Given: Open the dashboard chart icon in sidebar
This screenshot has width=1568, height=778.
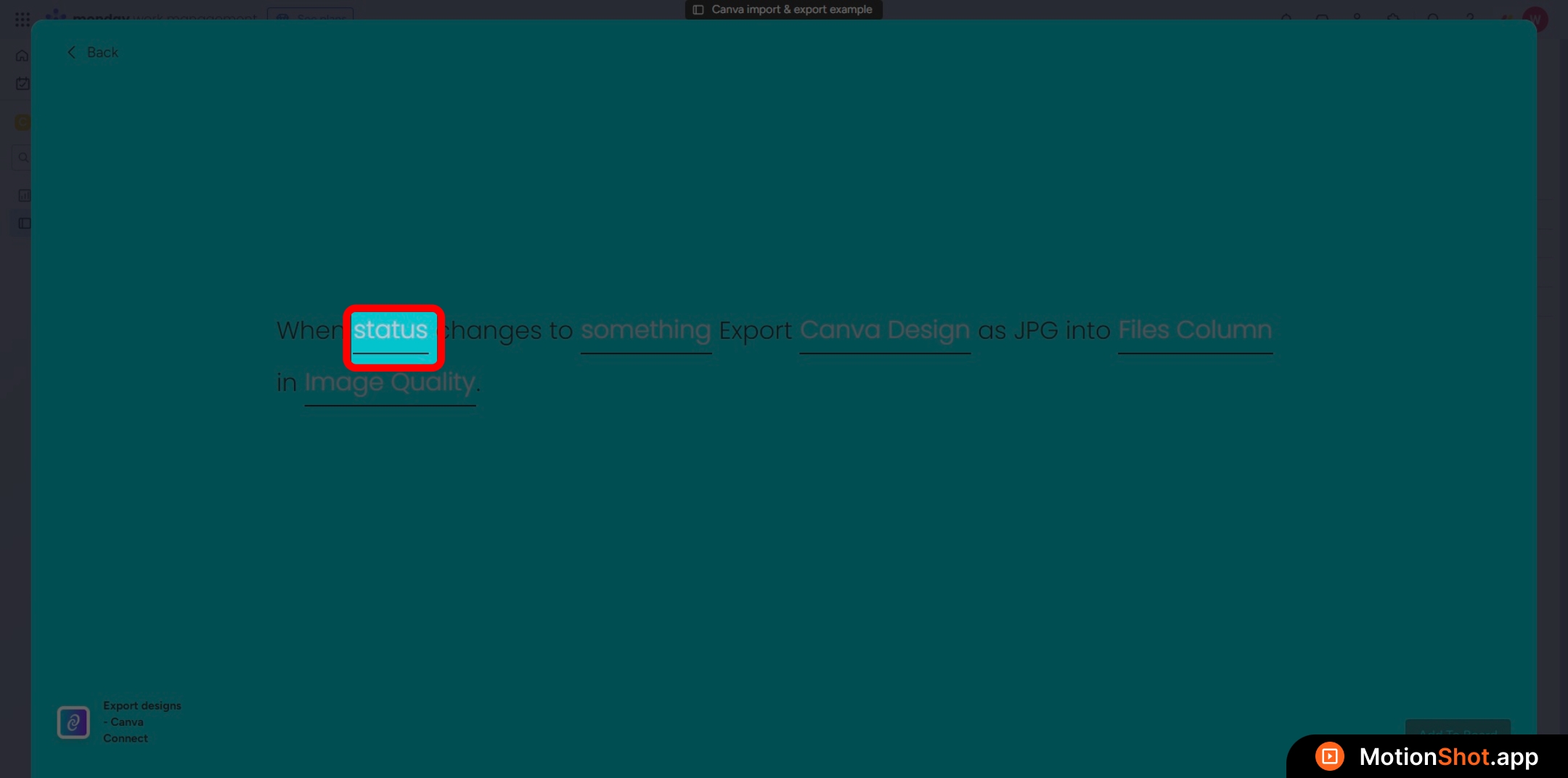Looking at the screenshot, I should pos(24,195).
